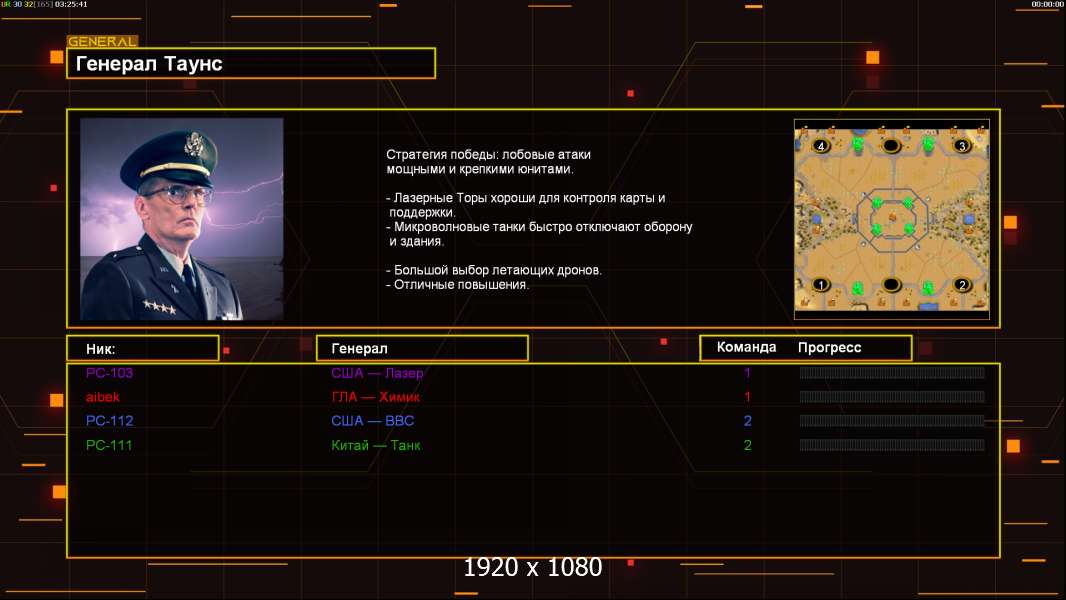The image size is (1066, 600).
Task: Click the loading progress bar for PC-111
Action: [x=892, y=445]
